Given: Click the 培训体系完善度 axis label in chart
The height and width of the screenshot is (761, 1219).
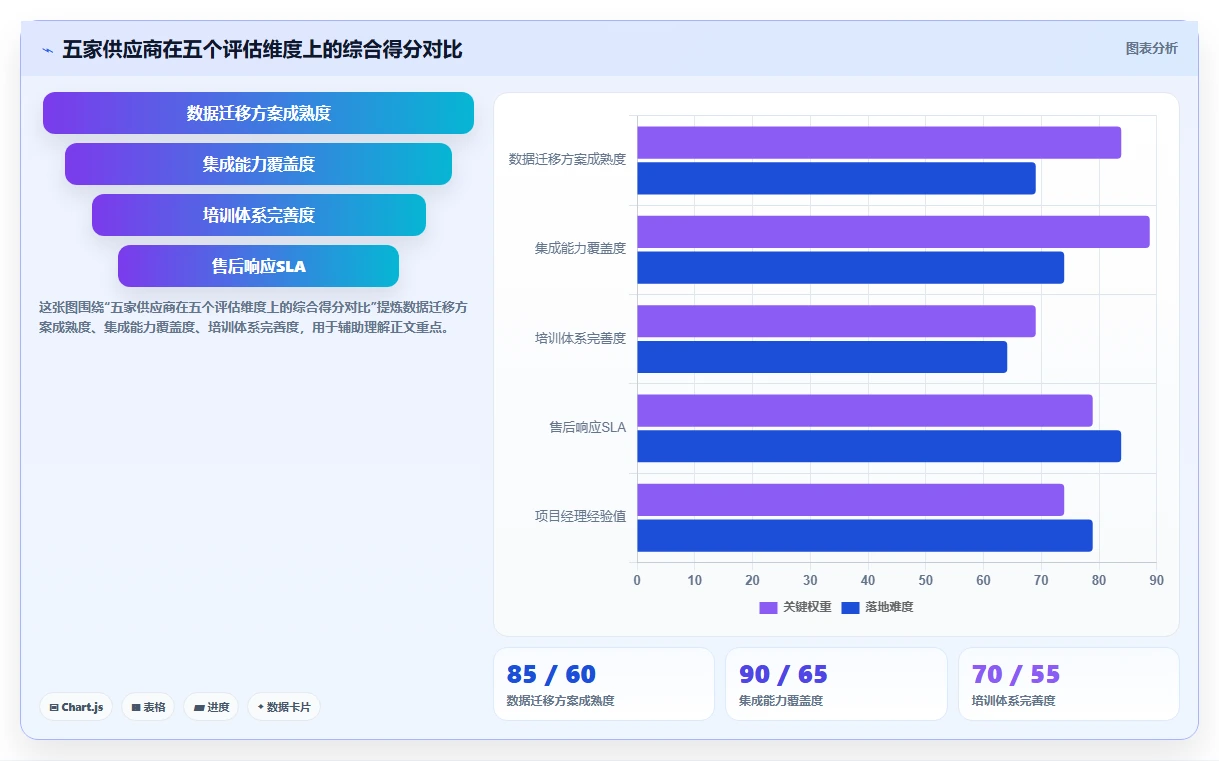Looking at the screenshot, I should pos(580,338).
